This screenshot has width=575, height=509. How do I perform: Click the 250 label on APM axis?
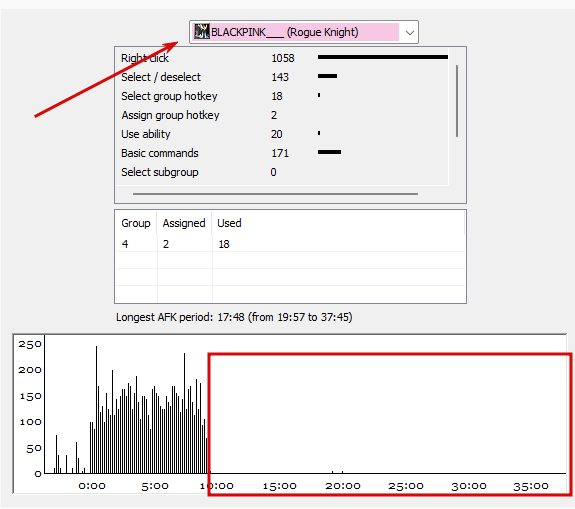(x=30, y=344)
